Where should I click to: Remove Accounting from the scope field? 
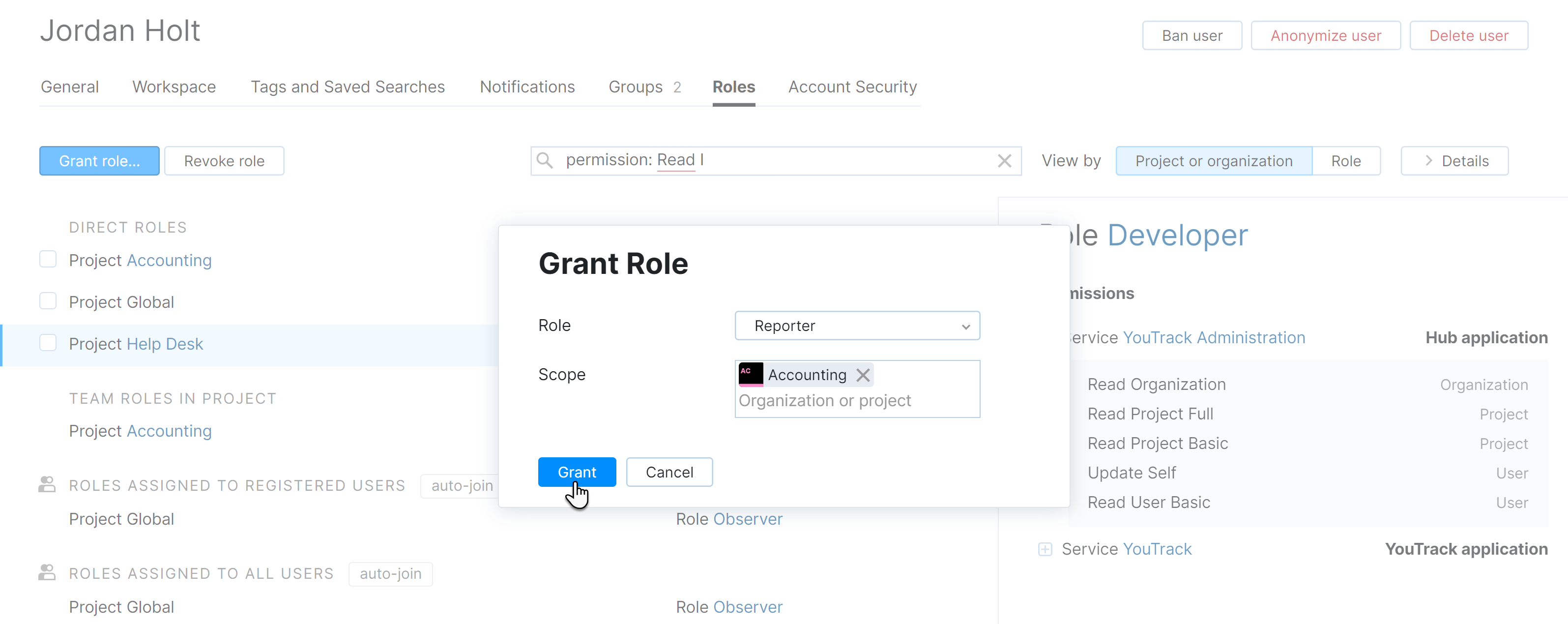[x=863, y=375]
